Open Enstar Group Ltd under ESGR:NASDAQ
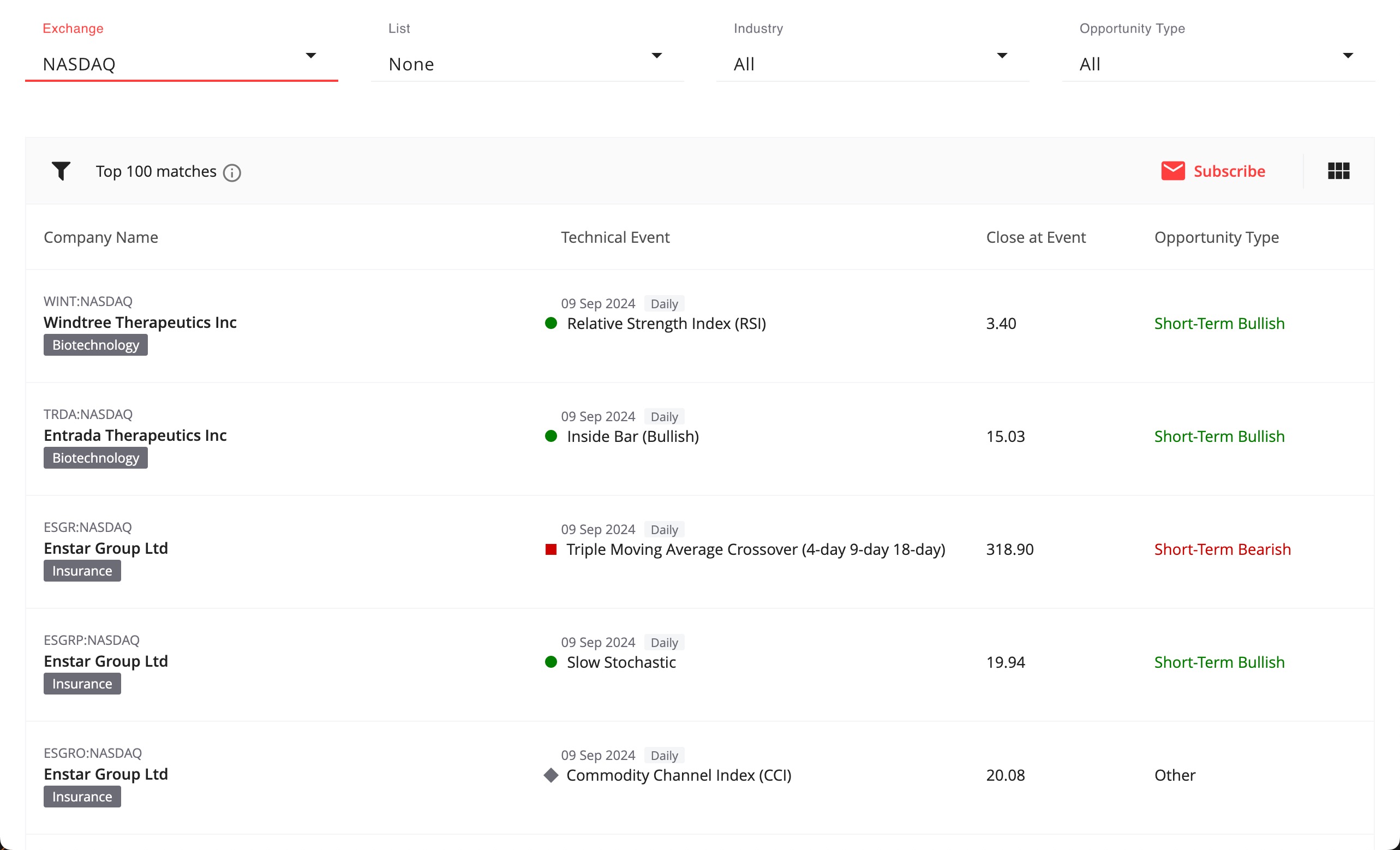Screen dimensions: 1400x850 [106, 548]
